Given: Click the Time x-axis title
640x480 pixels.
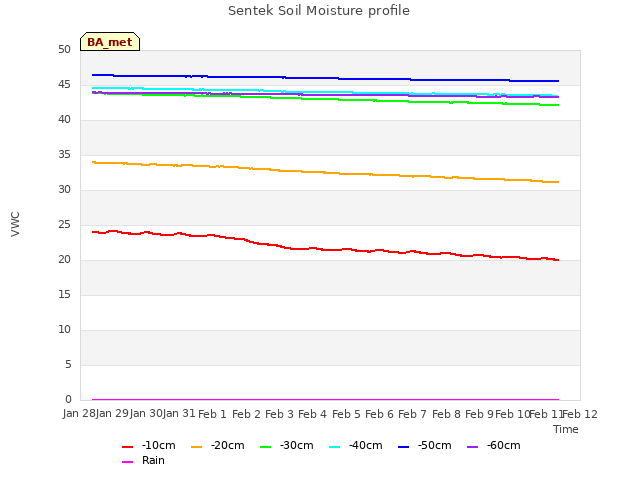Looking at the screenshot, I should click(566, 429).
